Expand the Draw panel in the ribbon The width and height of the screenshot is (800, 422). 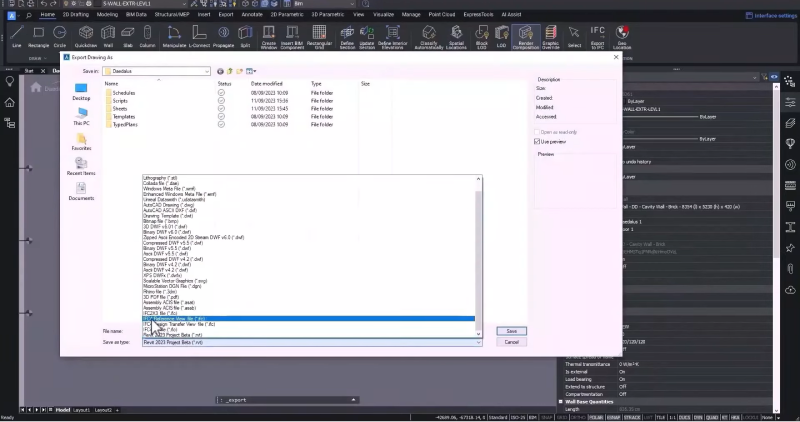(x=37, y=58)
